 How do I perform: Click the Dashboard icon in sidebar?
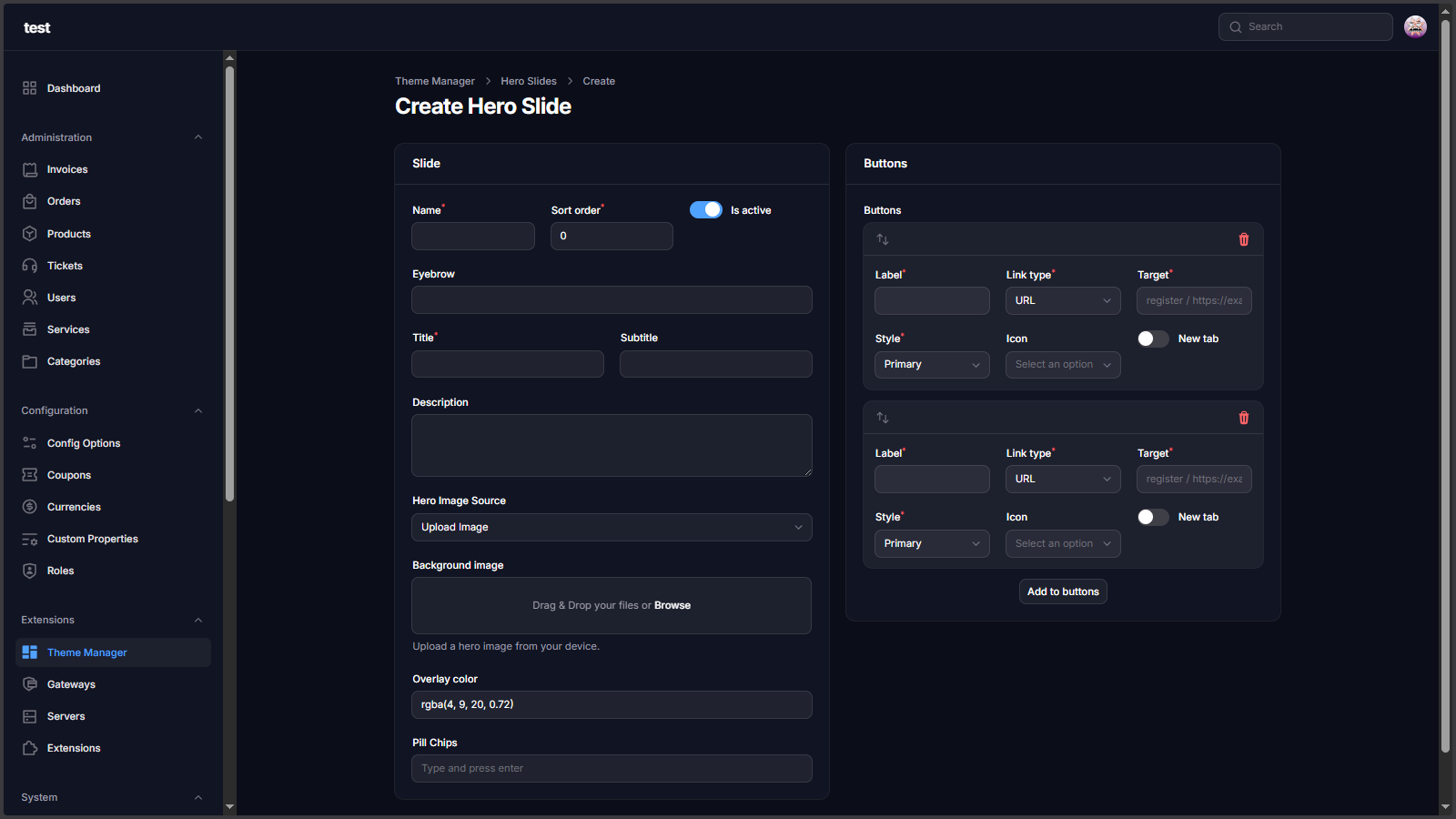point(30,88)
